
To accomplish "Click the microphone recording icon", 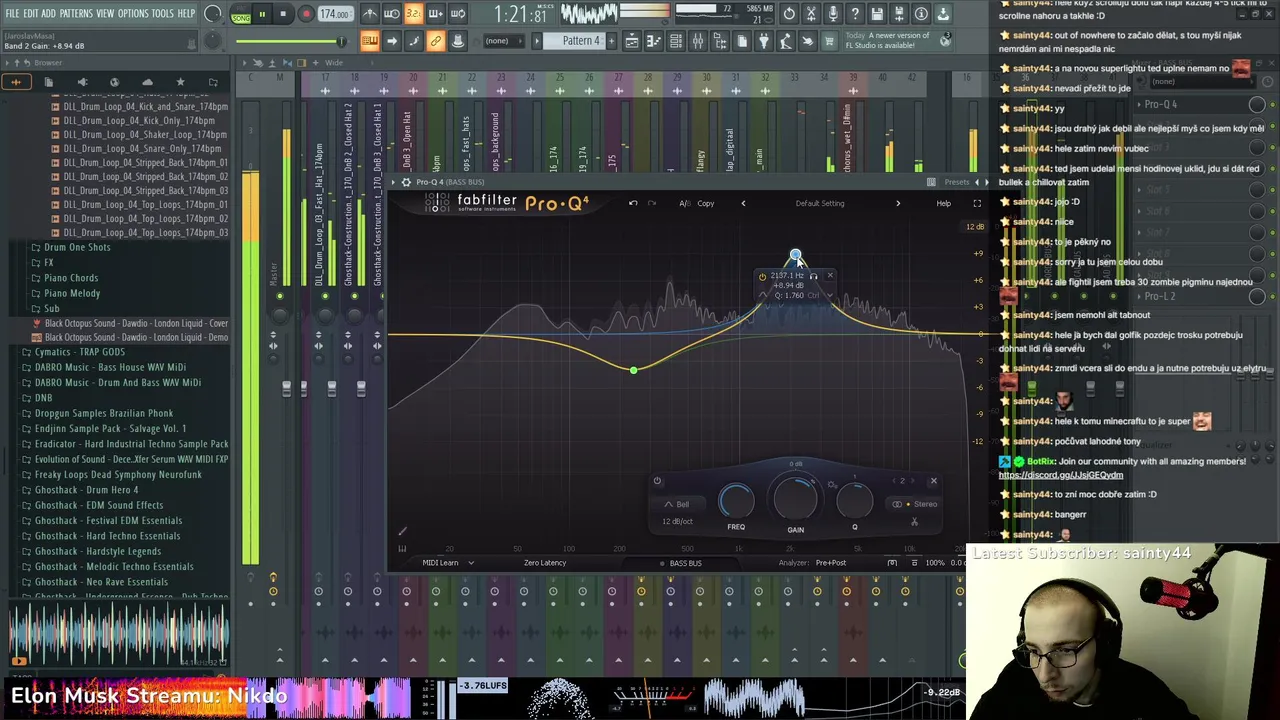I will [833, 14].
